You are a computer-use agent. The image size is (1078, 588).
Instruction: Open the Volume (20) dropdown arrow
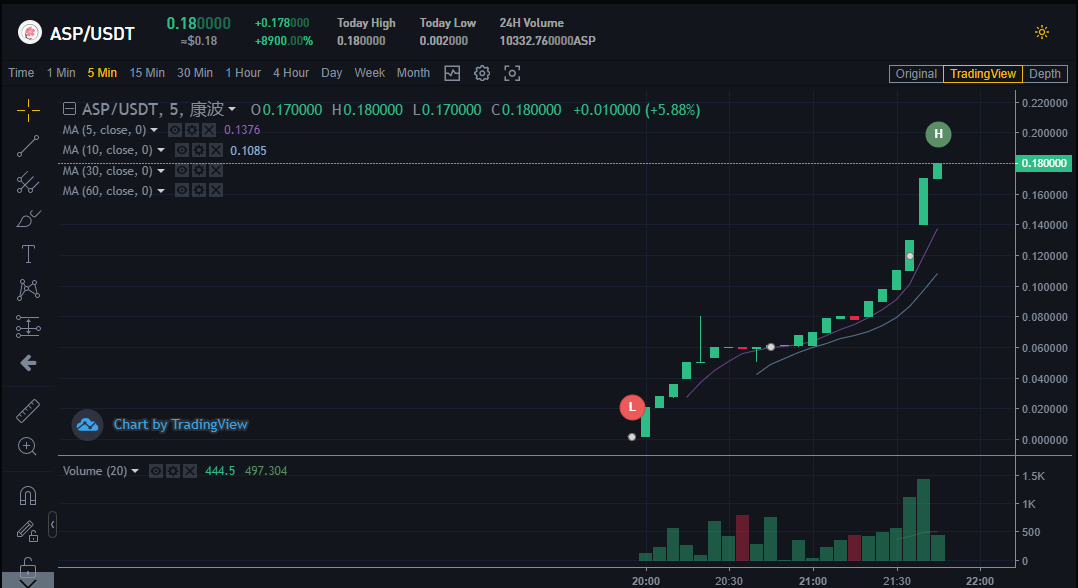tap(136, 471)
